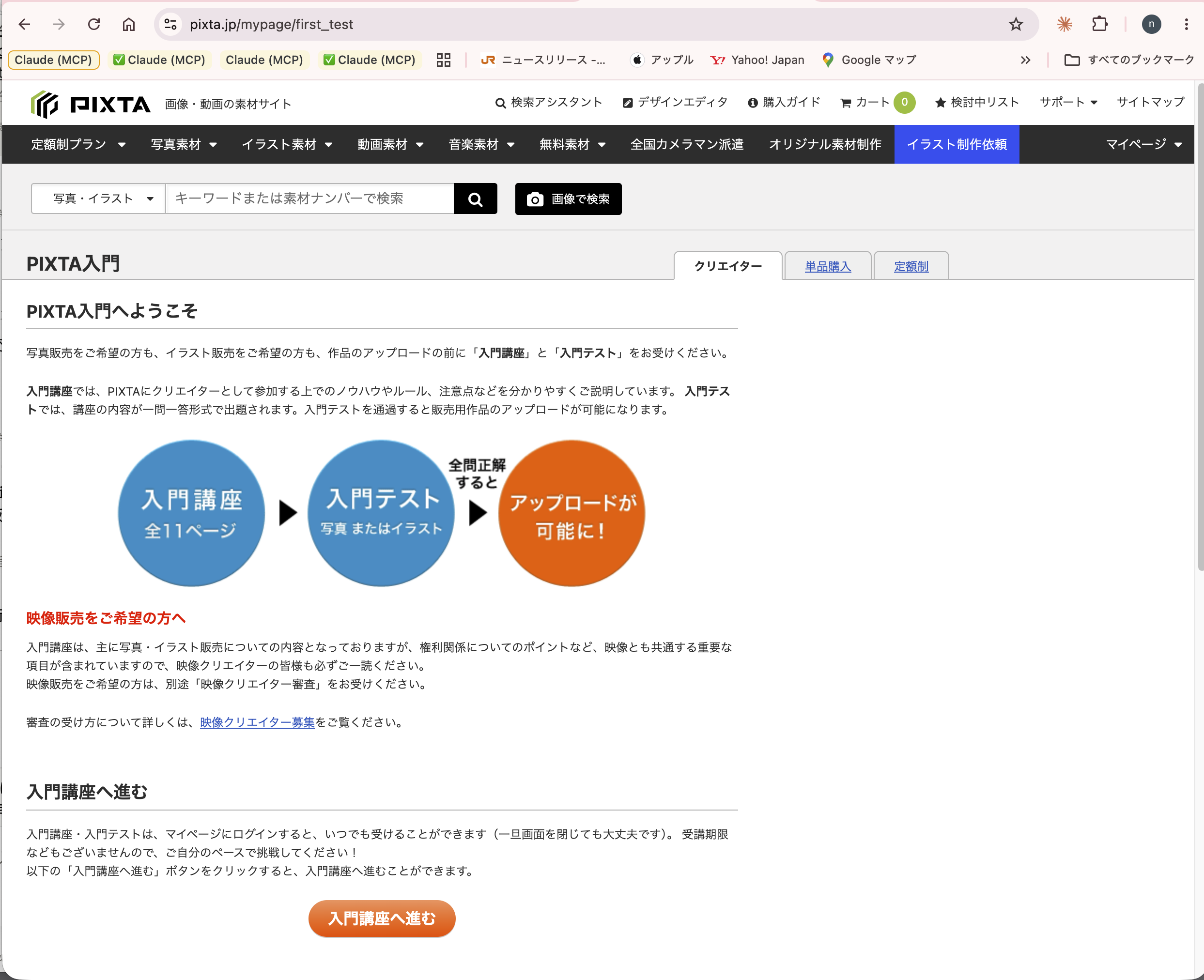
Task: Expand the 写真素材 menu
Action: click(184, 144)
